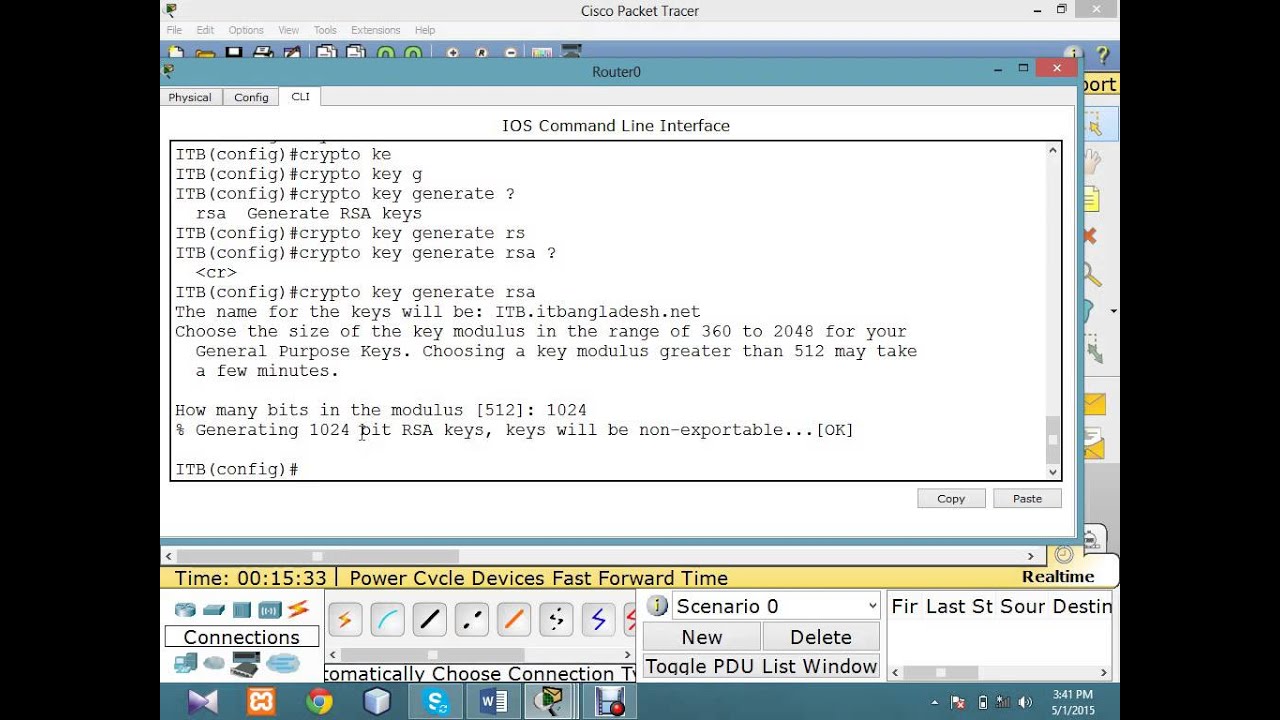Choose the Move Layout hand tool

[x=1092, y=160]
